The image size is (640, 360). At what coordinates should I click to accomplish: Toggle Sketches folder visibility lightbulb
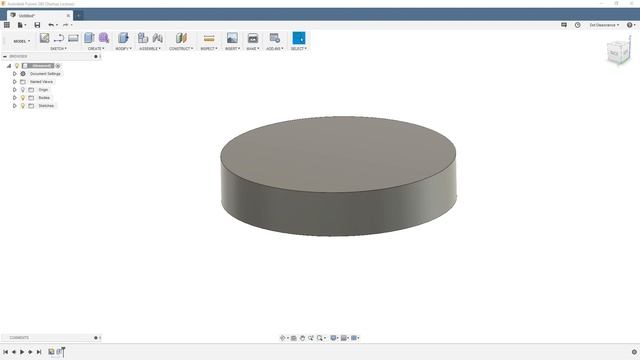pos(23,106)
